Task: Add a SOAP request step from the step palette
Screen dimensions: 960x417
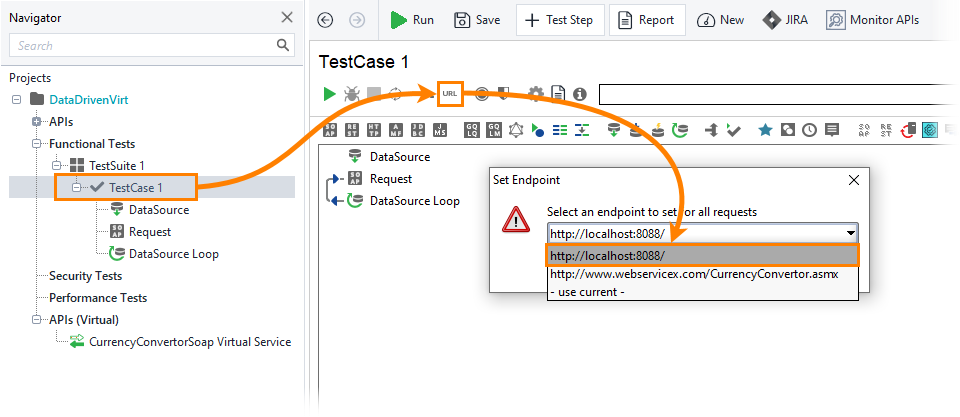Action: tap(330, 130)
